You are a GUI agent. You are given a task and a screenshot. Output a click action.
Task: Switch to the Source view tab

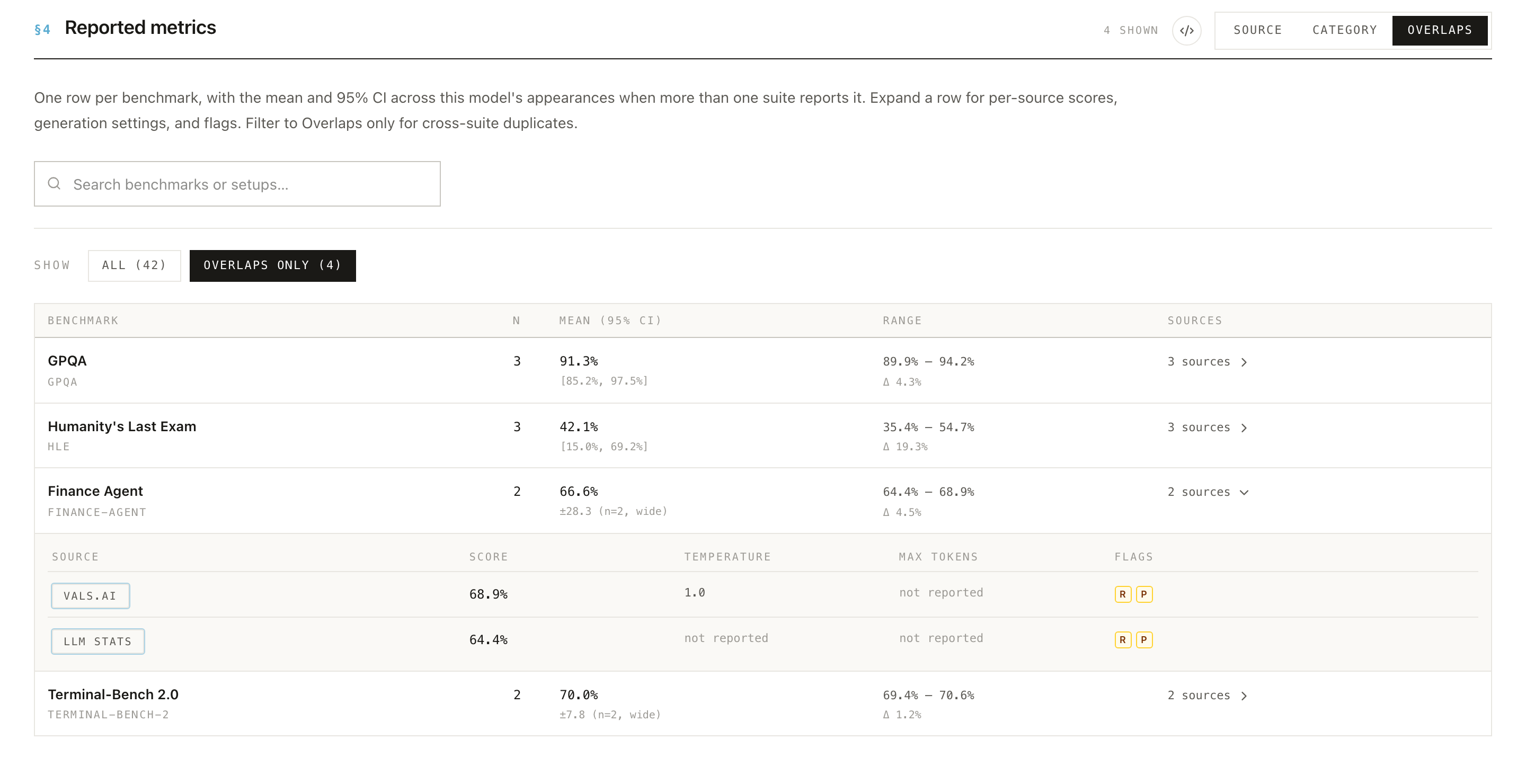point(1258,30)
